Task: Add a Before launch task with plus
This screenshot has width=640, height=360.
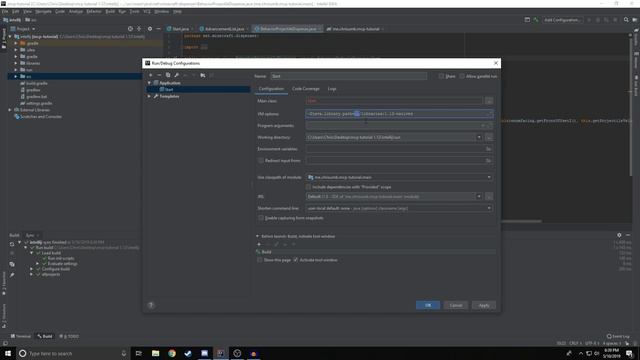Action: click(x=259, y=244)
